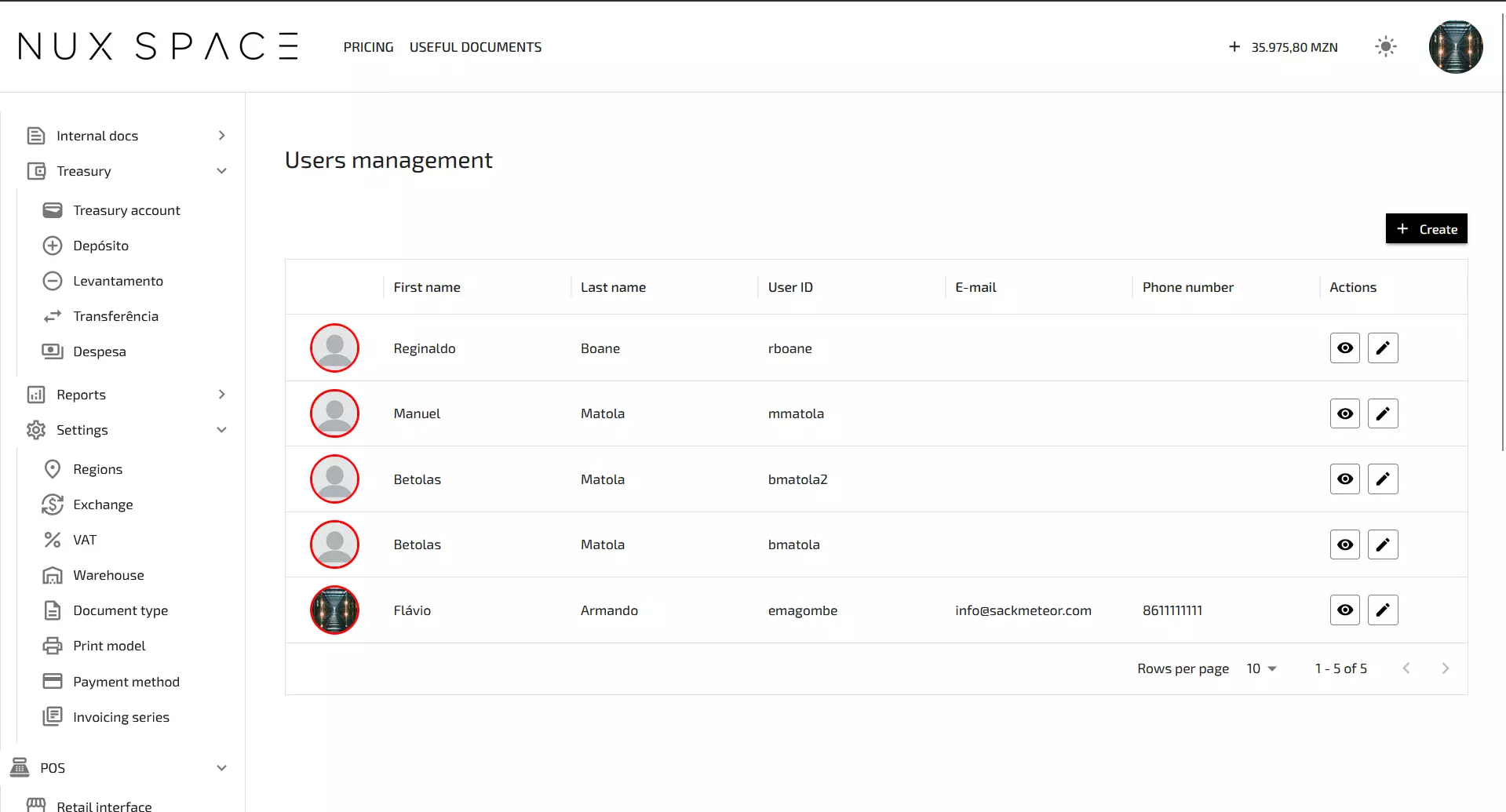
Task: Click the 8611111111 phone cell
Action: tap(1172, 610)
